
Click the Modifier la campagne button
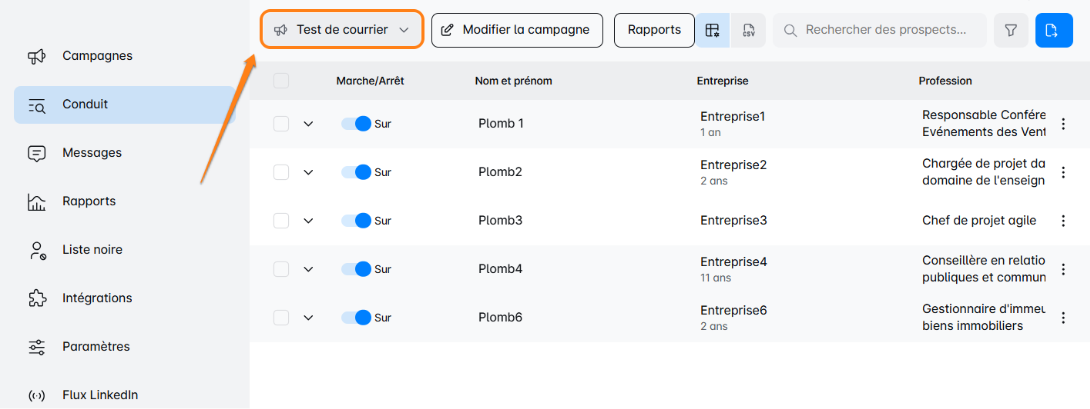[x=516, y=30]
